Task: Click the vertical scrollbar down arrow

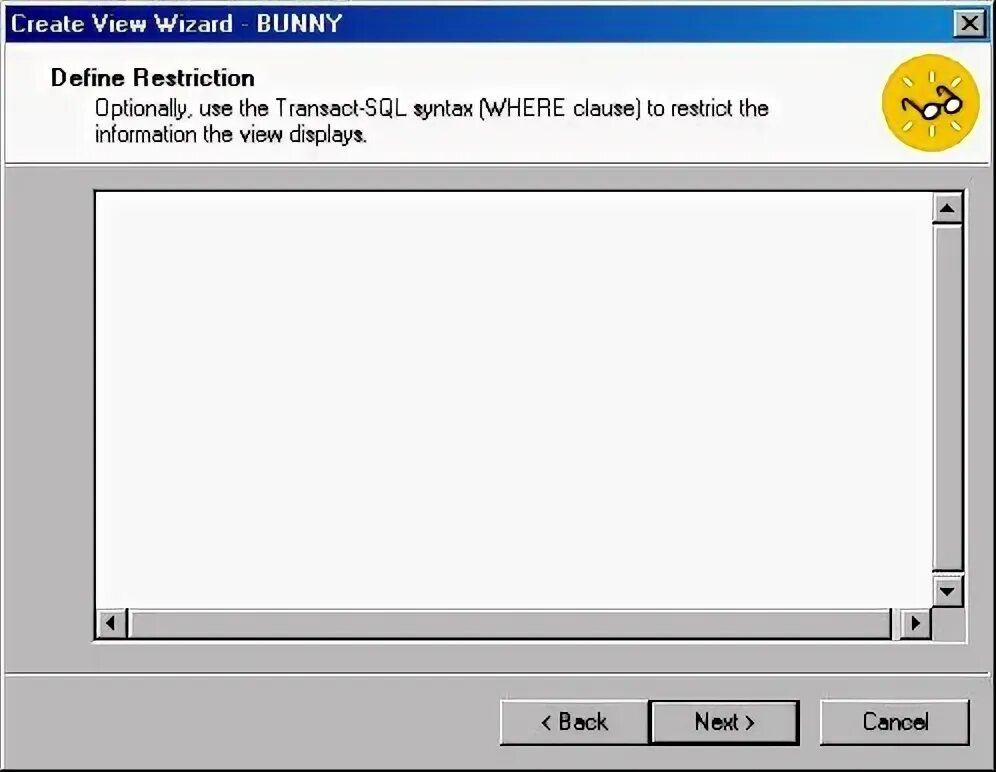Action: click(x=947, y=591)
